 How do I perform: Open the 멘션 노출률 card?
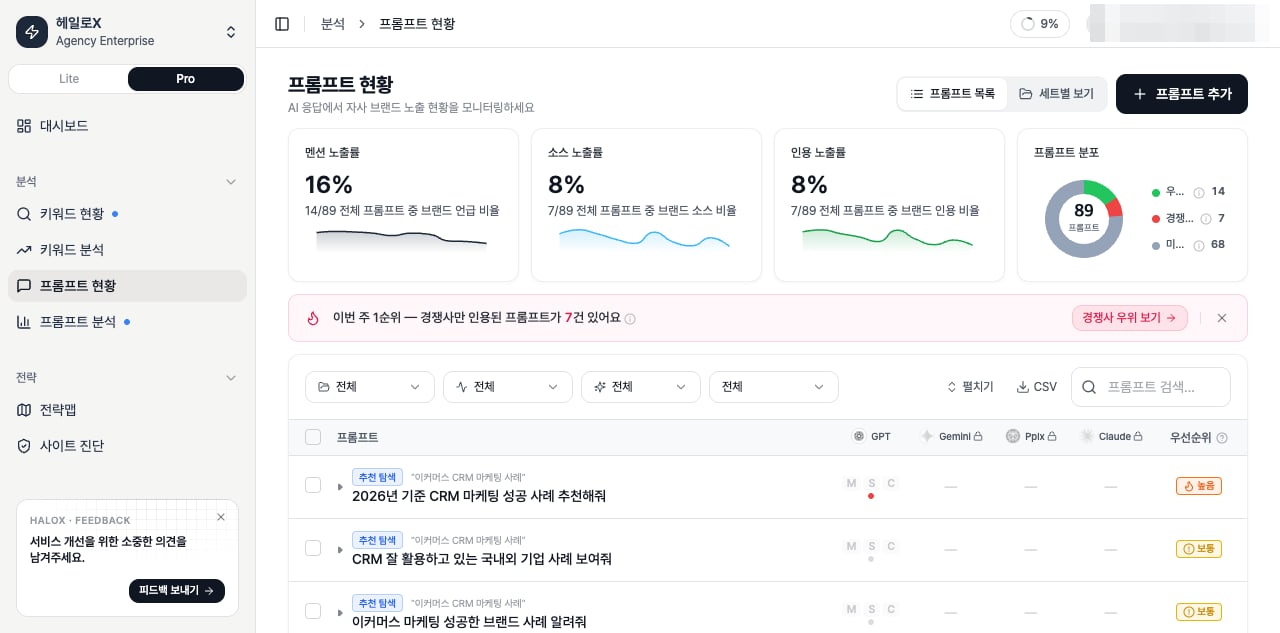pyautogui.click(x=403, y=205)
